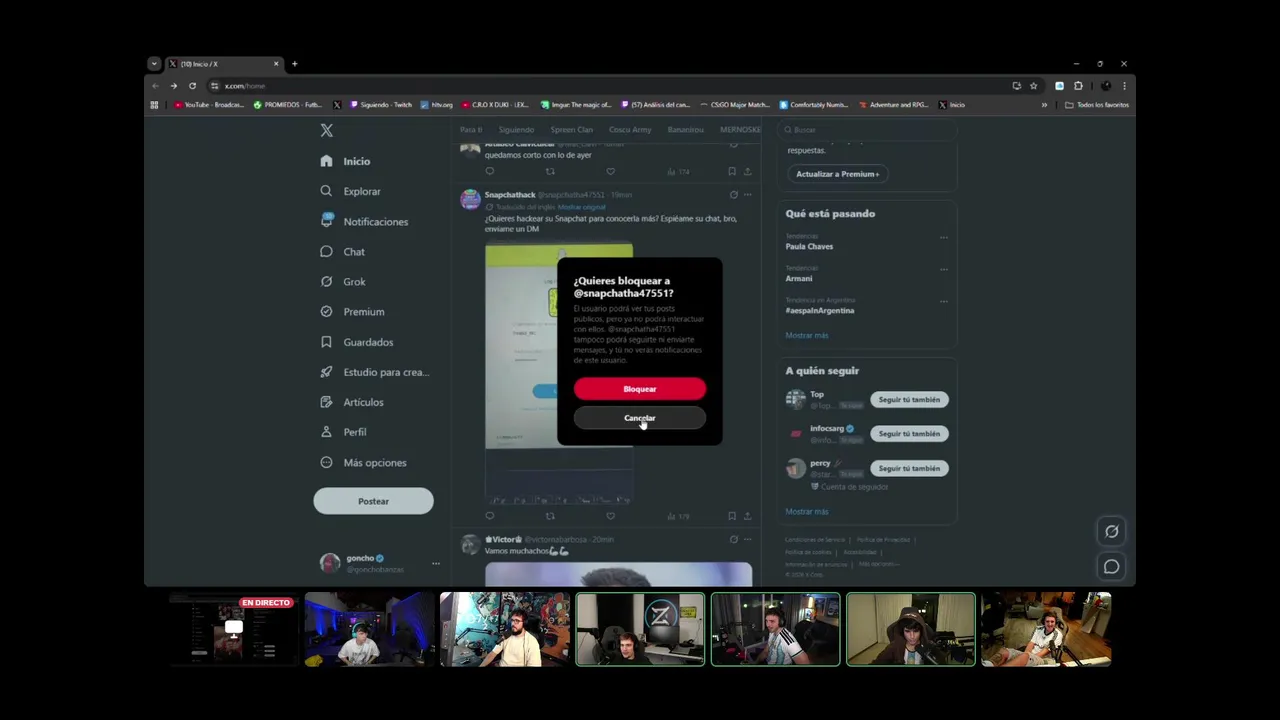Open the Artículos sidebar entry
Image resolution: width=1280 pixels, height=720 pixels.
click(x=352, y=402)
